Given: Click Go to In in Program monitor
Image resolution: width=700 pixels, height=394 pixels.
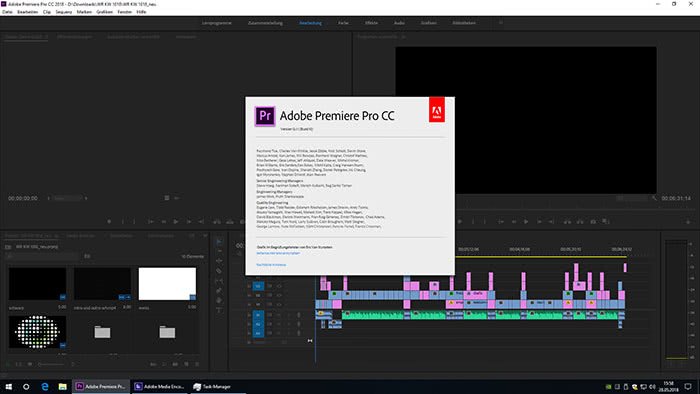Looking at the screenshot, I should [501, 221].
